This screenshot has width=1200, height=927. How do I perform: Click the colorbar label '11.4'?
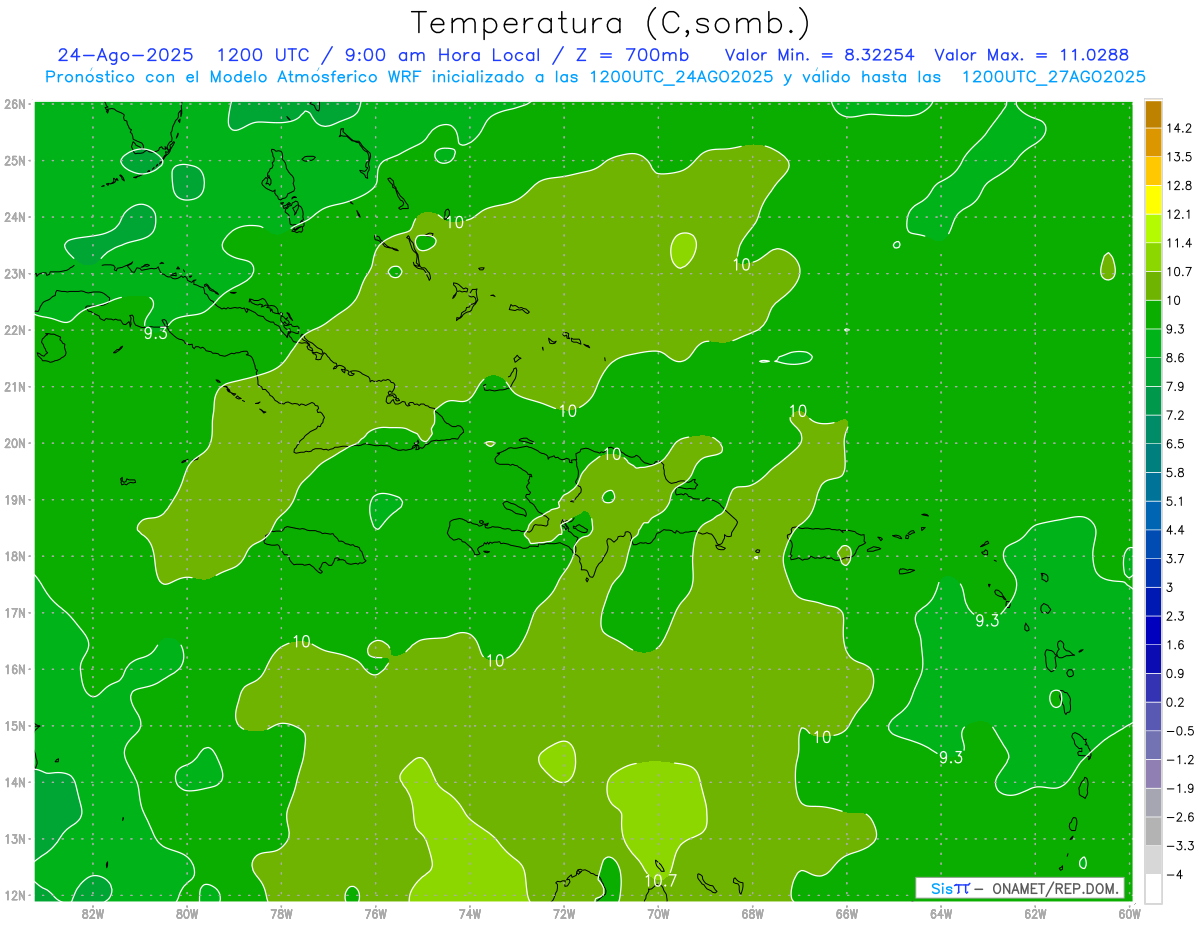(1179, 243)
